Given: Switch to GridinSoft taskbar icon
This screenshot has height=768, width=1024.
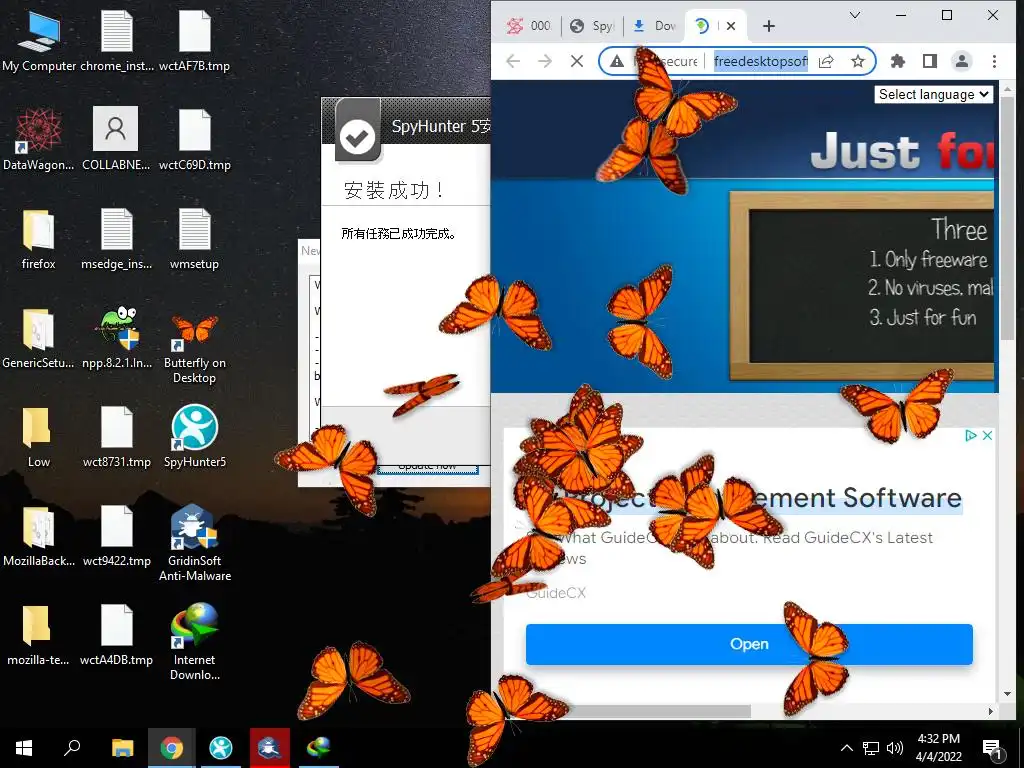Looking at the screenshot, I should pyautogui.click(x=269, y=748).
